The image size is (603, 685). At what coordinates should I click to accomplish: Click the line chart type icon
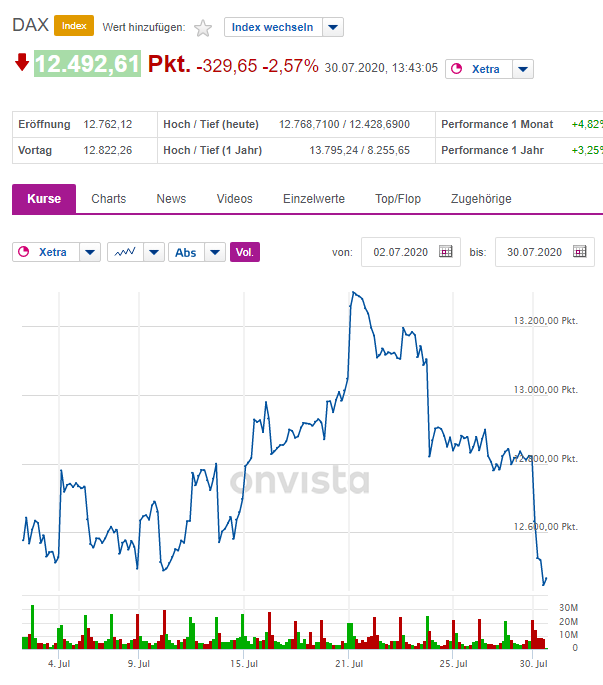coord(124,252)
